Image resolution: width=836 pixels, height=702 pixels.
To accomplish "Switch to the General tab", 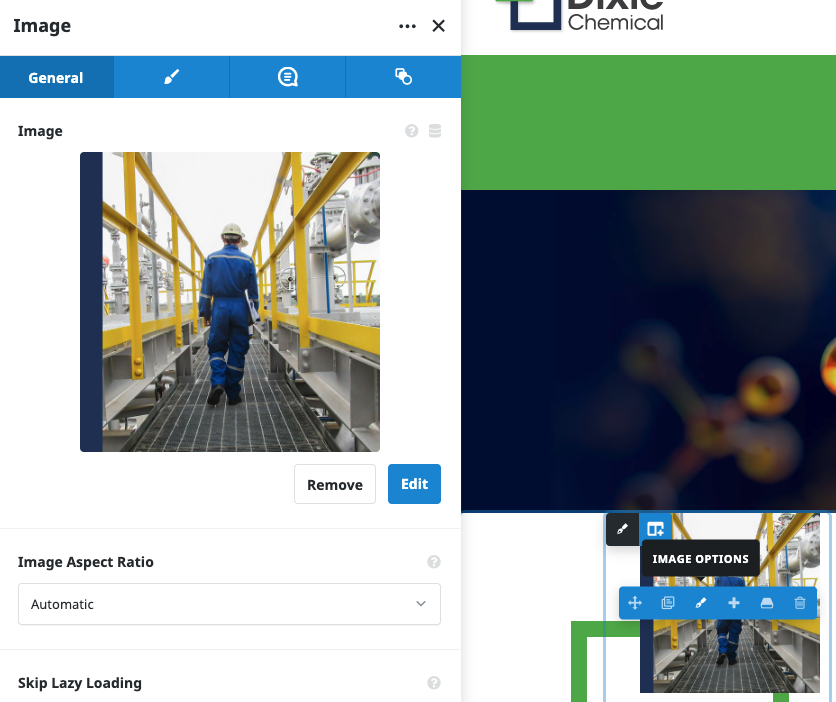I will point(56,77).
